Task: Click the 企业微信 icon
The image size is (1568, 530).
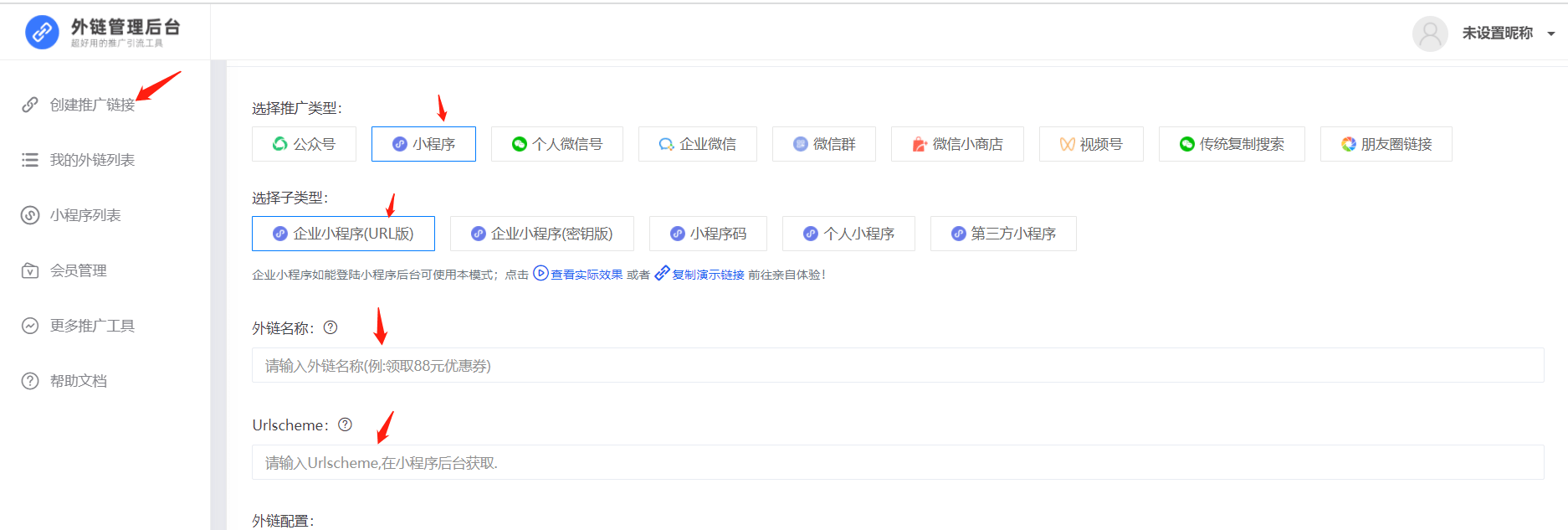Action: click(667, 144)
